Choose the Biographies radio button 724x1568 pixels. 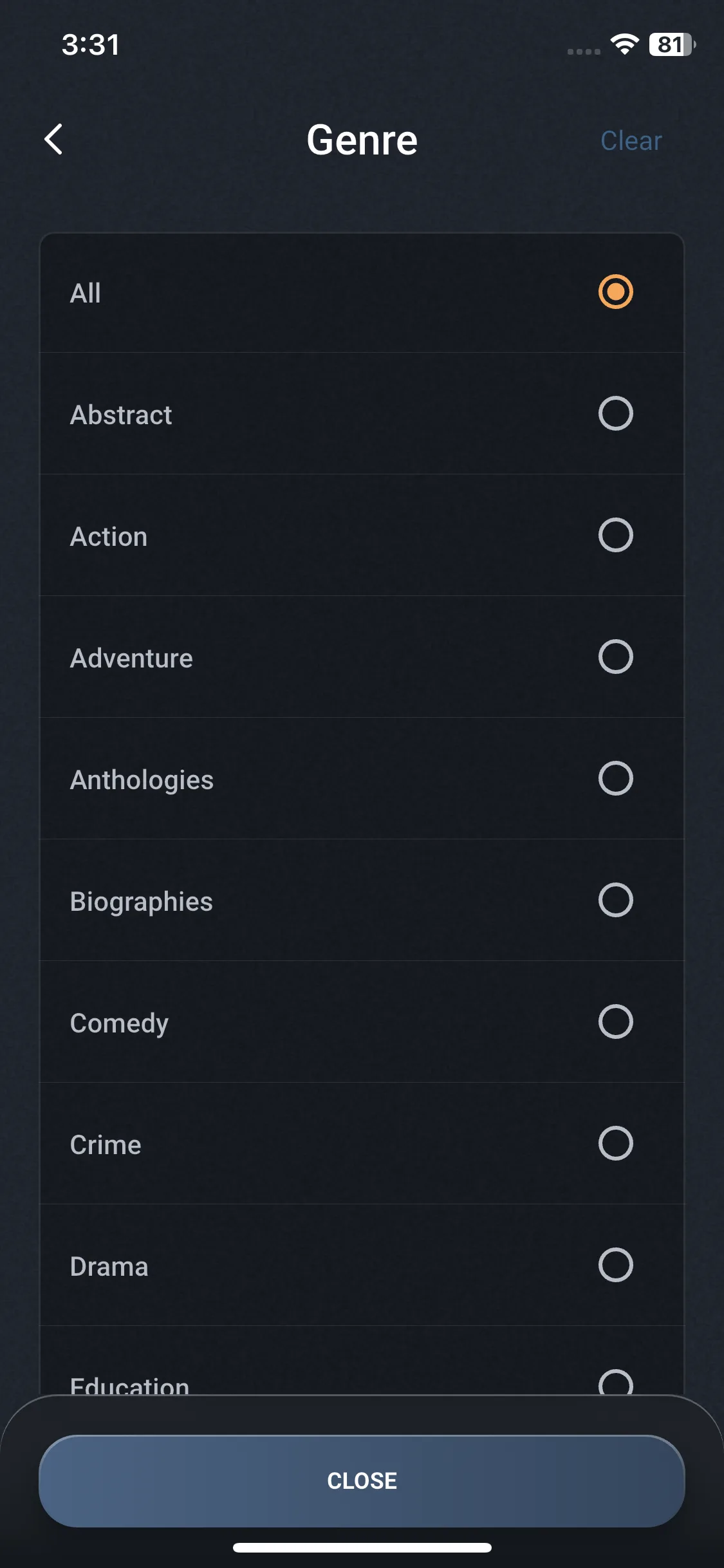point(615,901)
